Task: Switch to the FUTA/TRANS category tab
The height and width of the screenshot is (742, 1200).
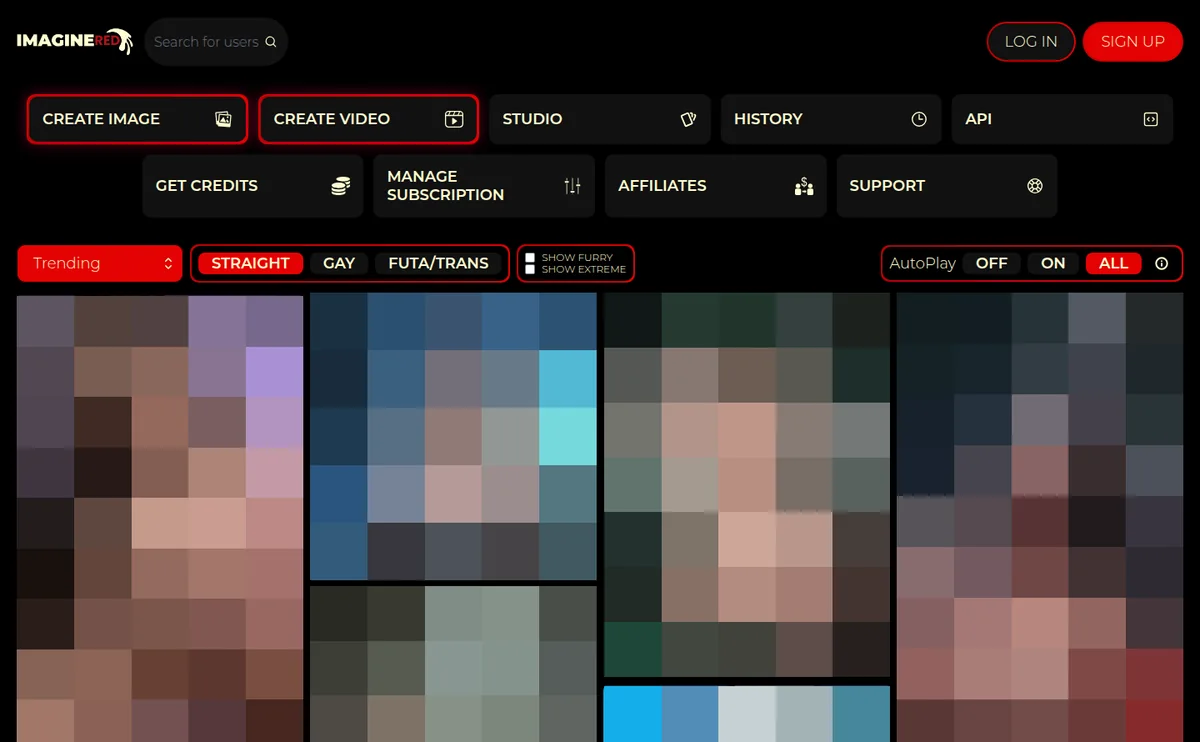Action: coord(438,263)
